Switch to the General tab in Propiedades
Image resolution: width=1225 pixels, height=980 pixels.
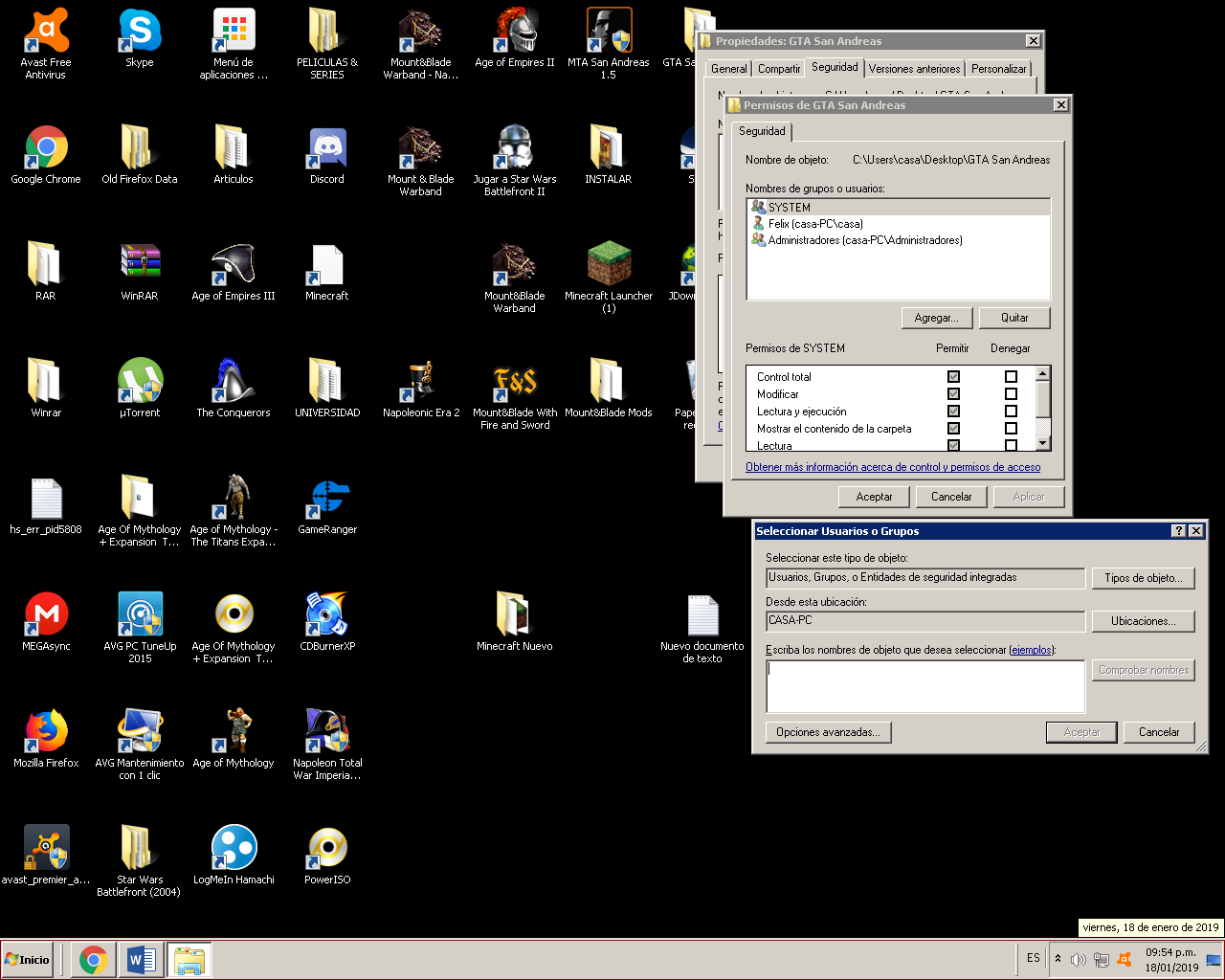[729, 69]
